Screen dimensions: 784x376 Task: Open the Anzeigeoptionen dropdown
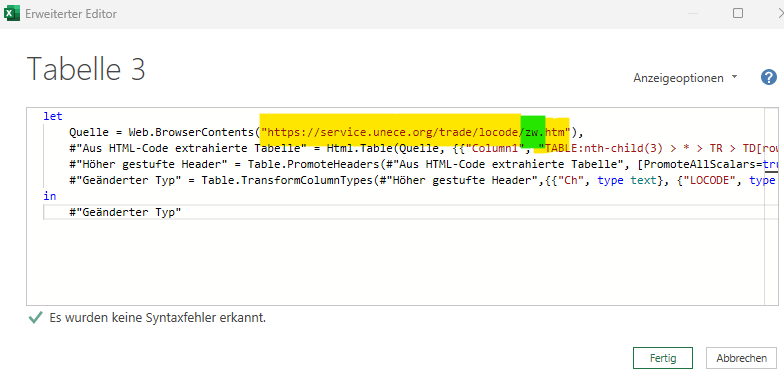[685, 78]
